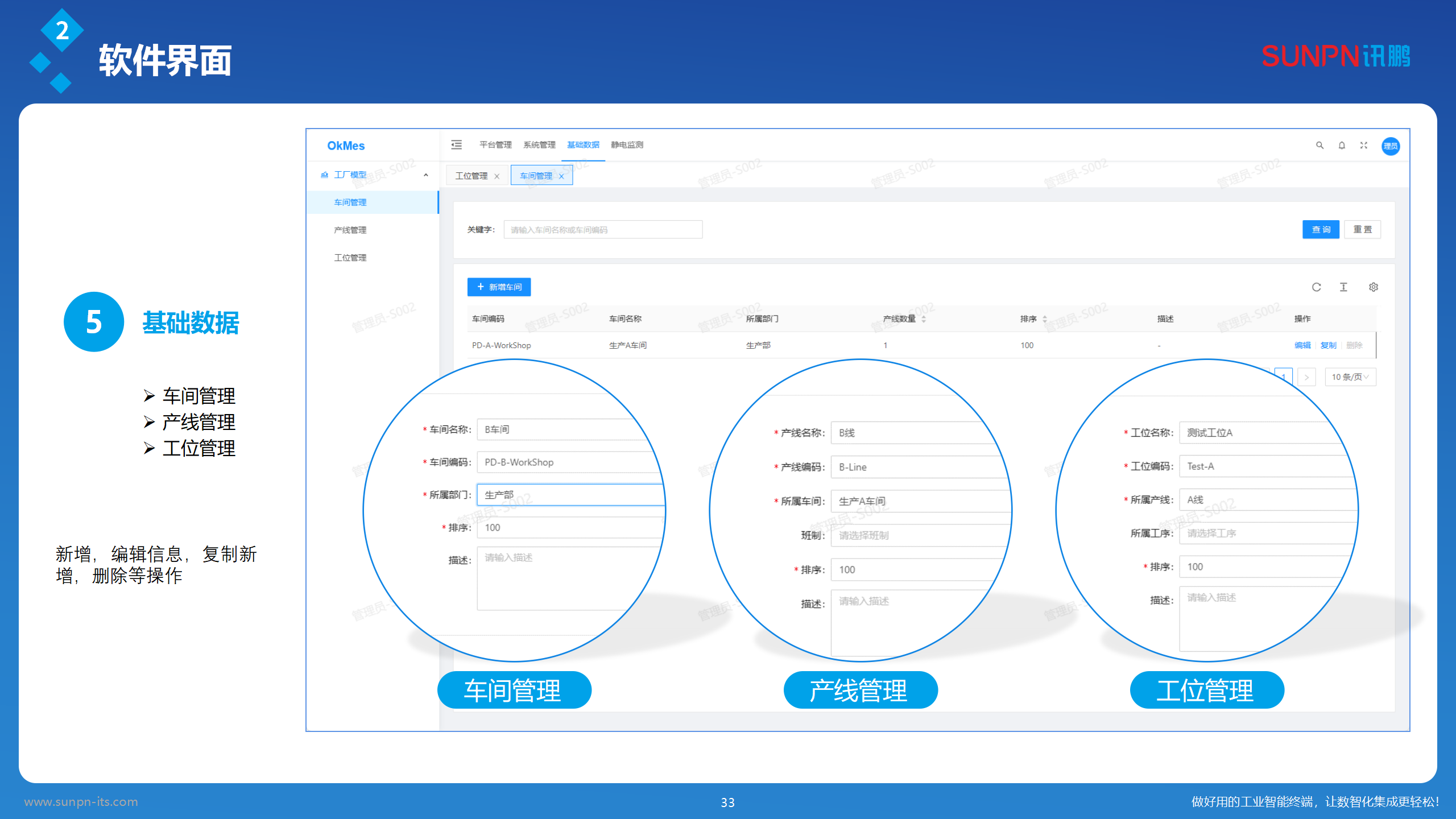Click 复制 link for PD-A-WorkShop row
The image size is (1456, 819).
pyautogui.click(x=1328, y=345)
